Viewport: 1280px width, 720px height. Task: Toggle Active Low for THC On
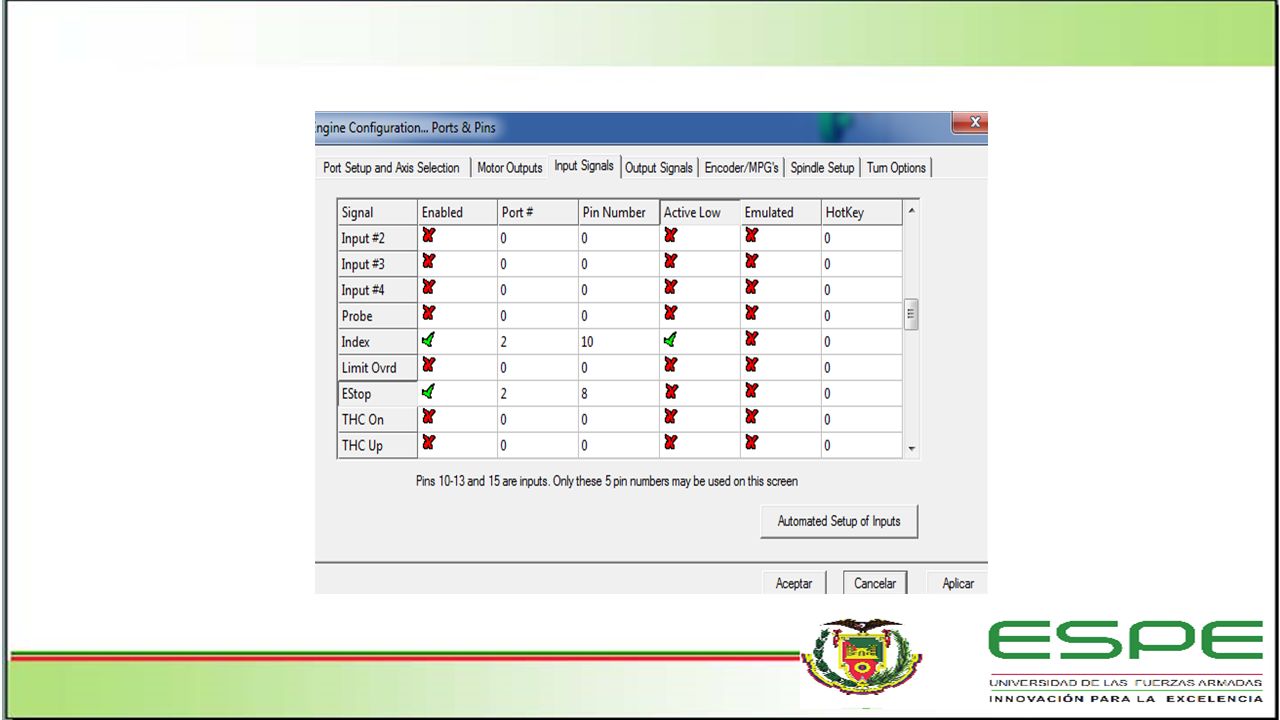(x=671, y=418)
